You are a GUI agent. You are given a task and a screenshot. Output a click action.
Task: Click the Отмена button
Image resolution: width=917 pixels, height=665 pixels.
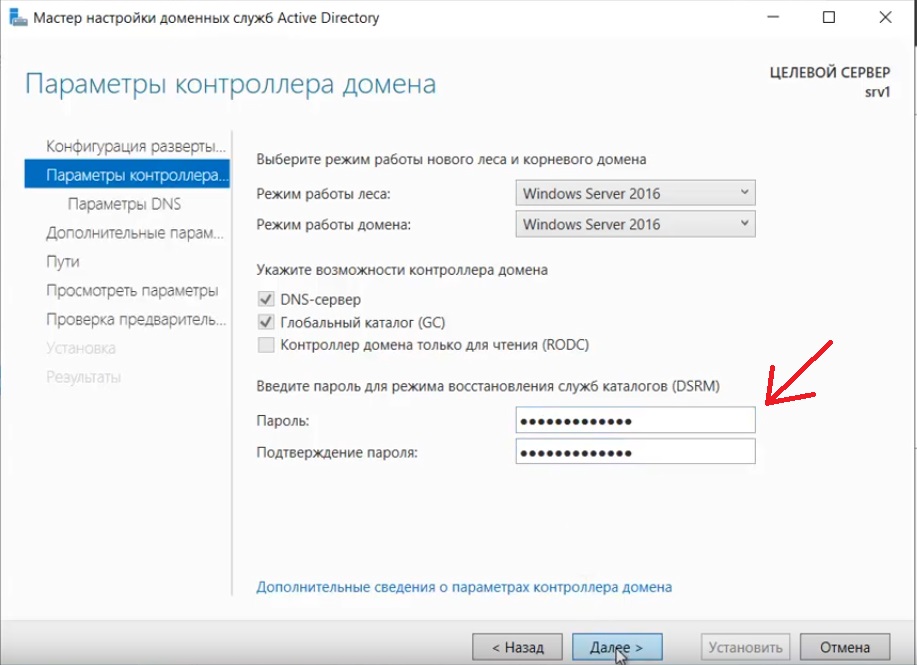[x=843, y=647]
